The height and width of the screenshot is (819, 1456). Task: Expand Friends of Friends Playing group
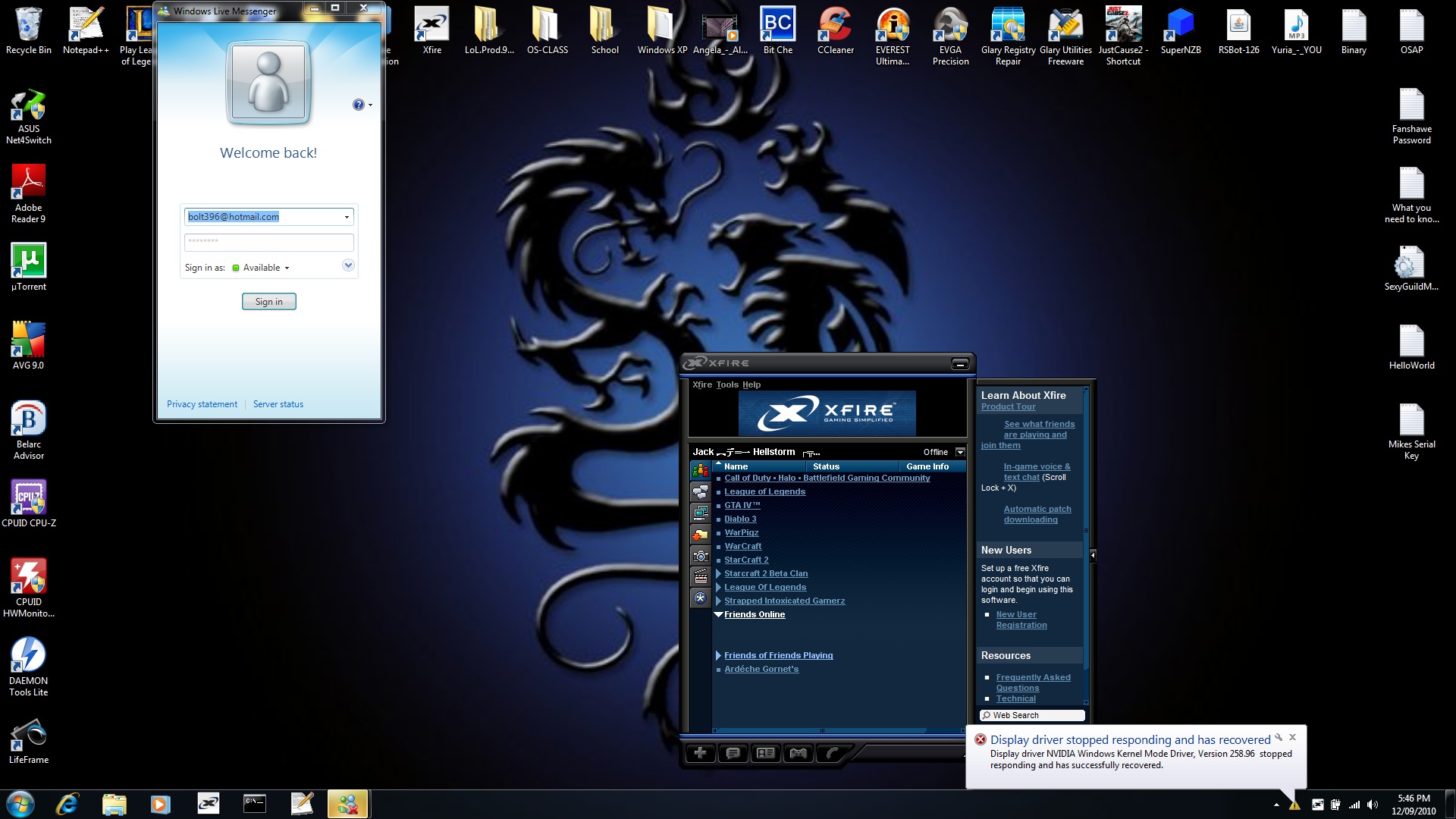[x=718, y=656]
